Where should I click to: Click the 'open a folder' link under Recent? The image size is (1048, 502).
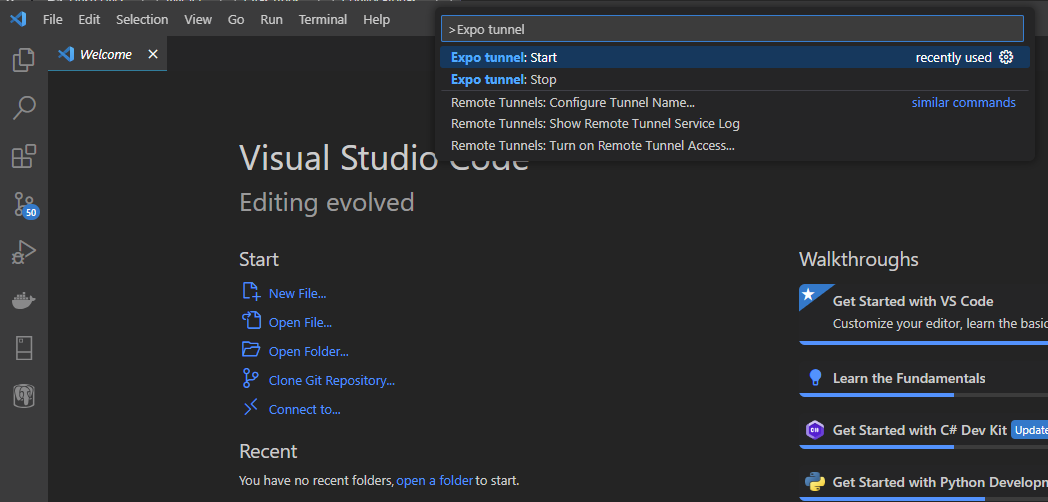(434, 480)
